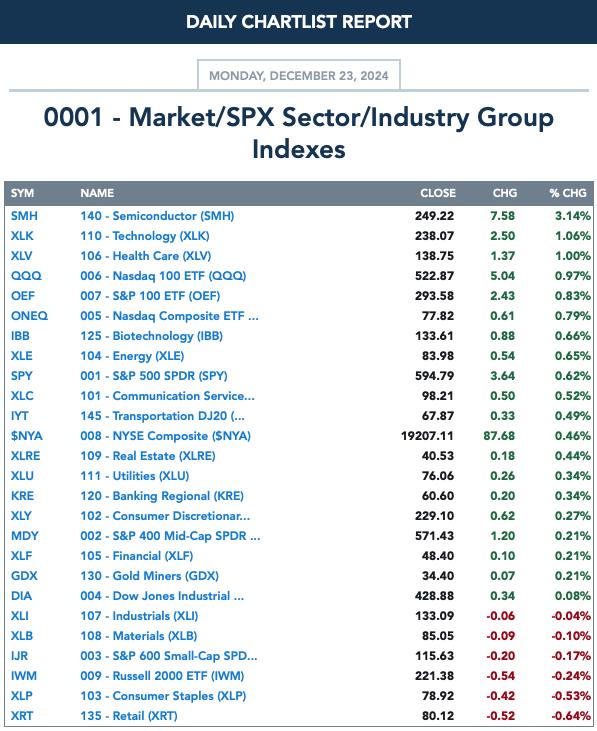Open 130 - Gold Miners (GDX) link
The width and height of the screenshot is (597, 731).
(x=149, y=576)
